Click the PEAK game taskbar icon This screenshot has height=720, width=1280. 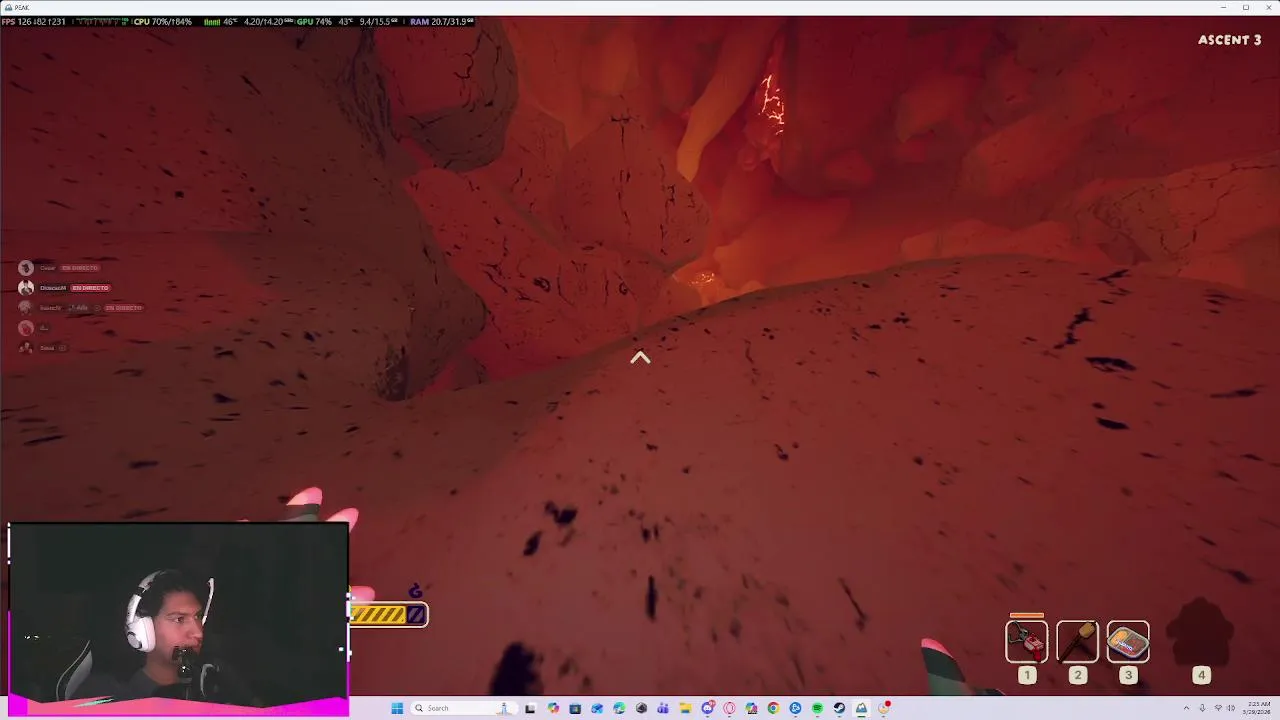861,708
